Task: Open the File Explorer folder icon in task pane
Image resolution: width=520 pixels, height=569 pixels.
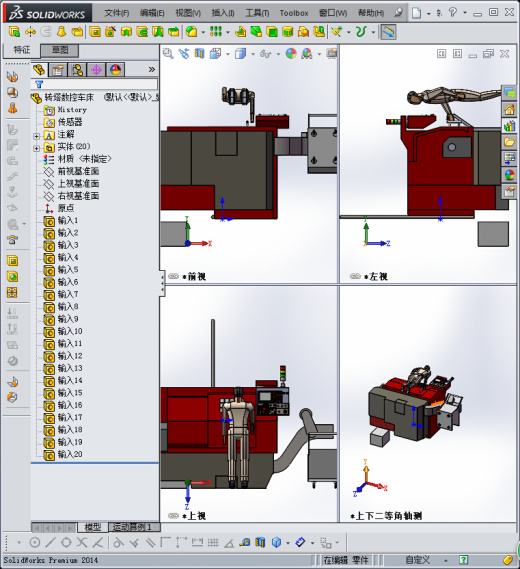Action: click(x=509, y=142)
